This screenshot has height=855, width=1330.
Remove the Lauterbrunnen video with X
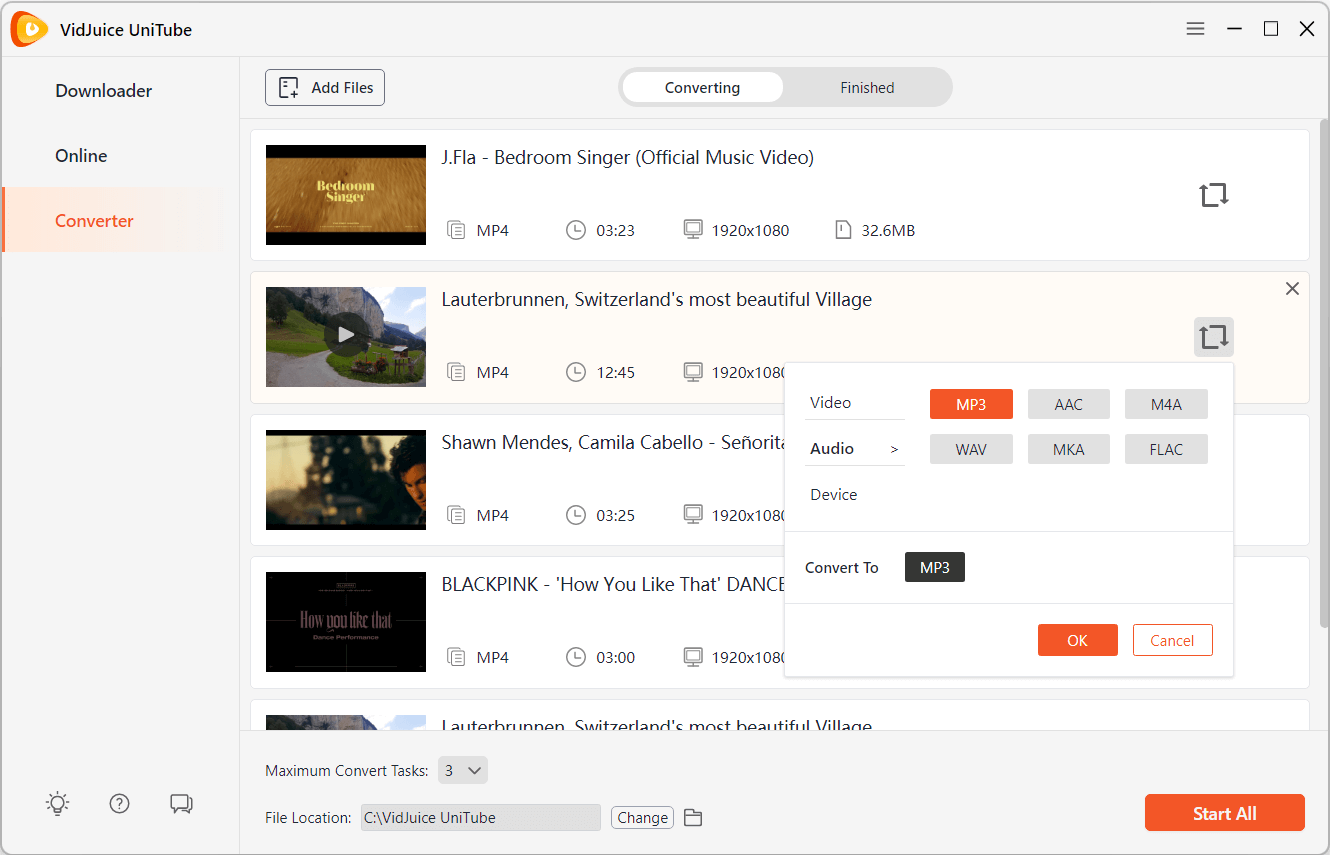[1292, 289]
